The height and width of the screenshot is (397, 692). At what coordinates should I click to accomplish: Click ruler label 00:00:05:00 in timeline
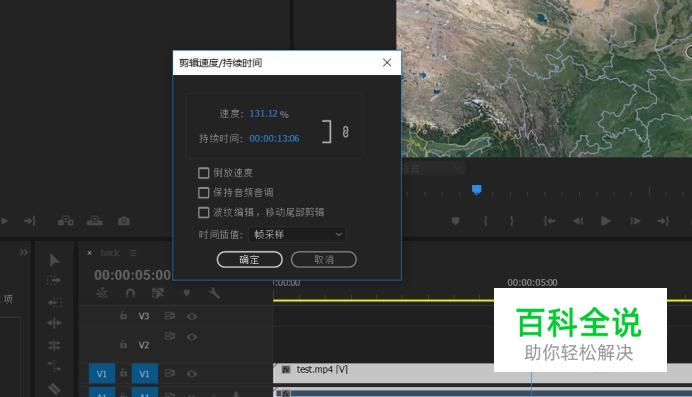tap(532, 282)
